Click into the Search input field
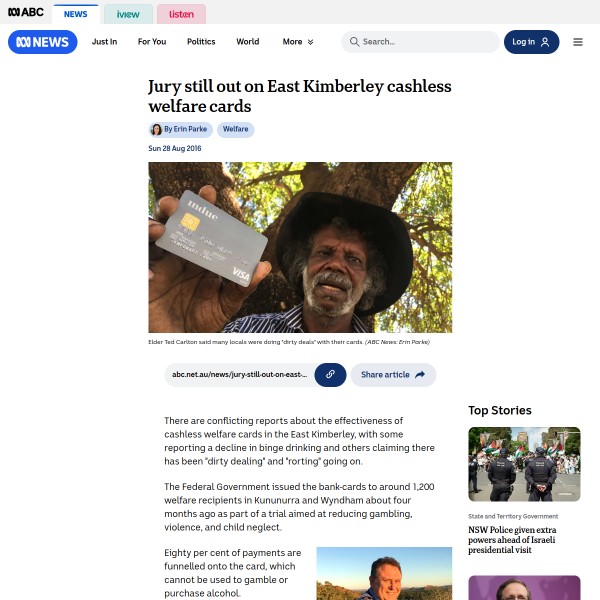This screenshot has height=600, width=600. click(420, 42)
